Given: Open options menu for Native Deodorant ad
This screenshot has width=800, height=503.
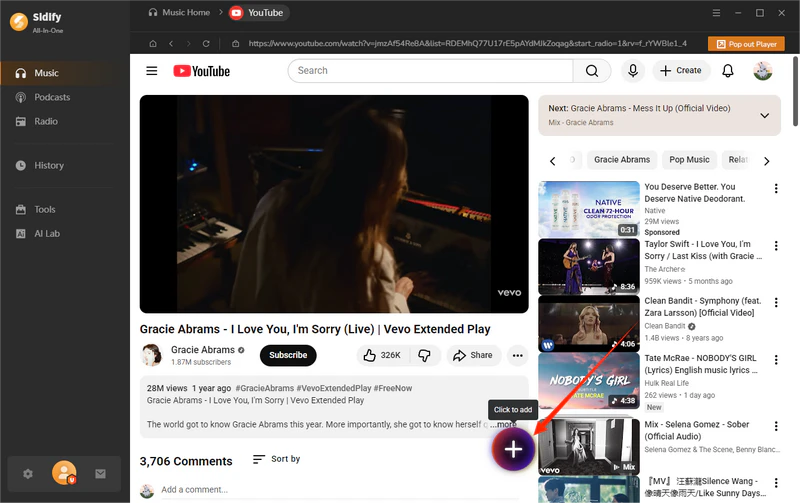Looking at the screenshot, I should click(776, 188).
